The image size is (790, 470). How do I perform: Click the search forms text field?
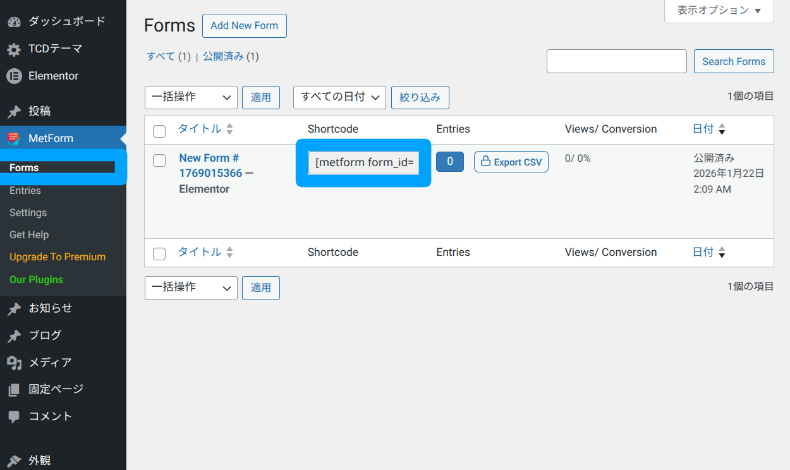[617, 61]
